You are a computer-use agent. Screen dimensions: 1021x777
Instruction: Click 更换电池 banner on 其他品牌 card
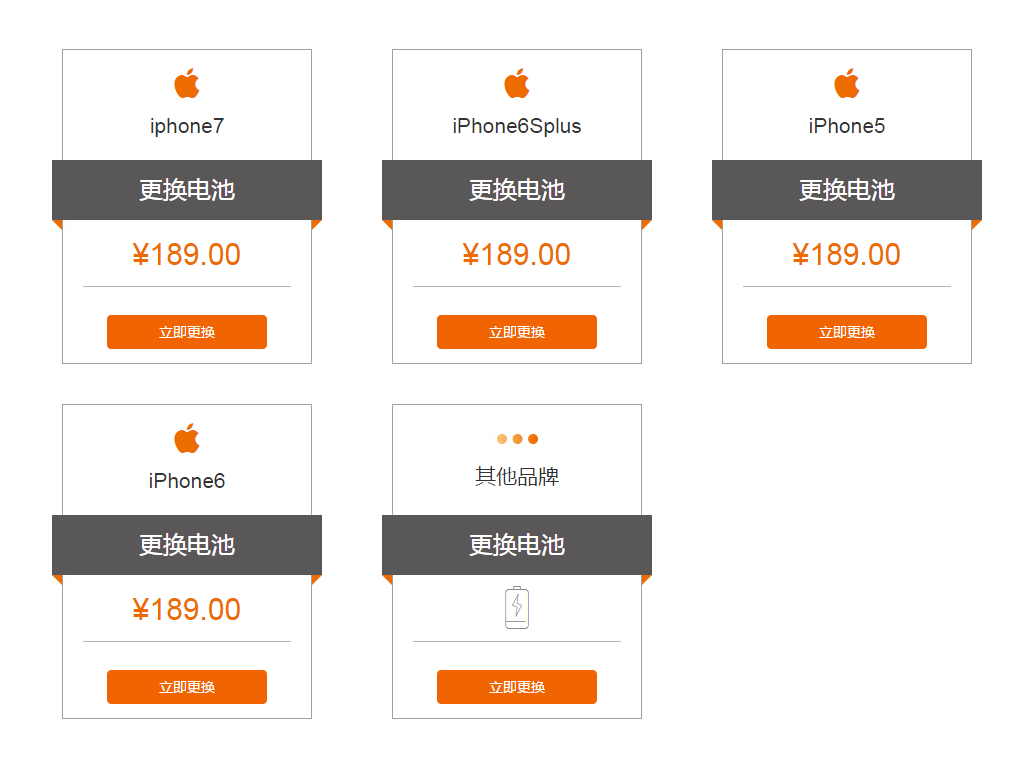tap(517, 545)
